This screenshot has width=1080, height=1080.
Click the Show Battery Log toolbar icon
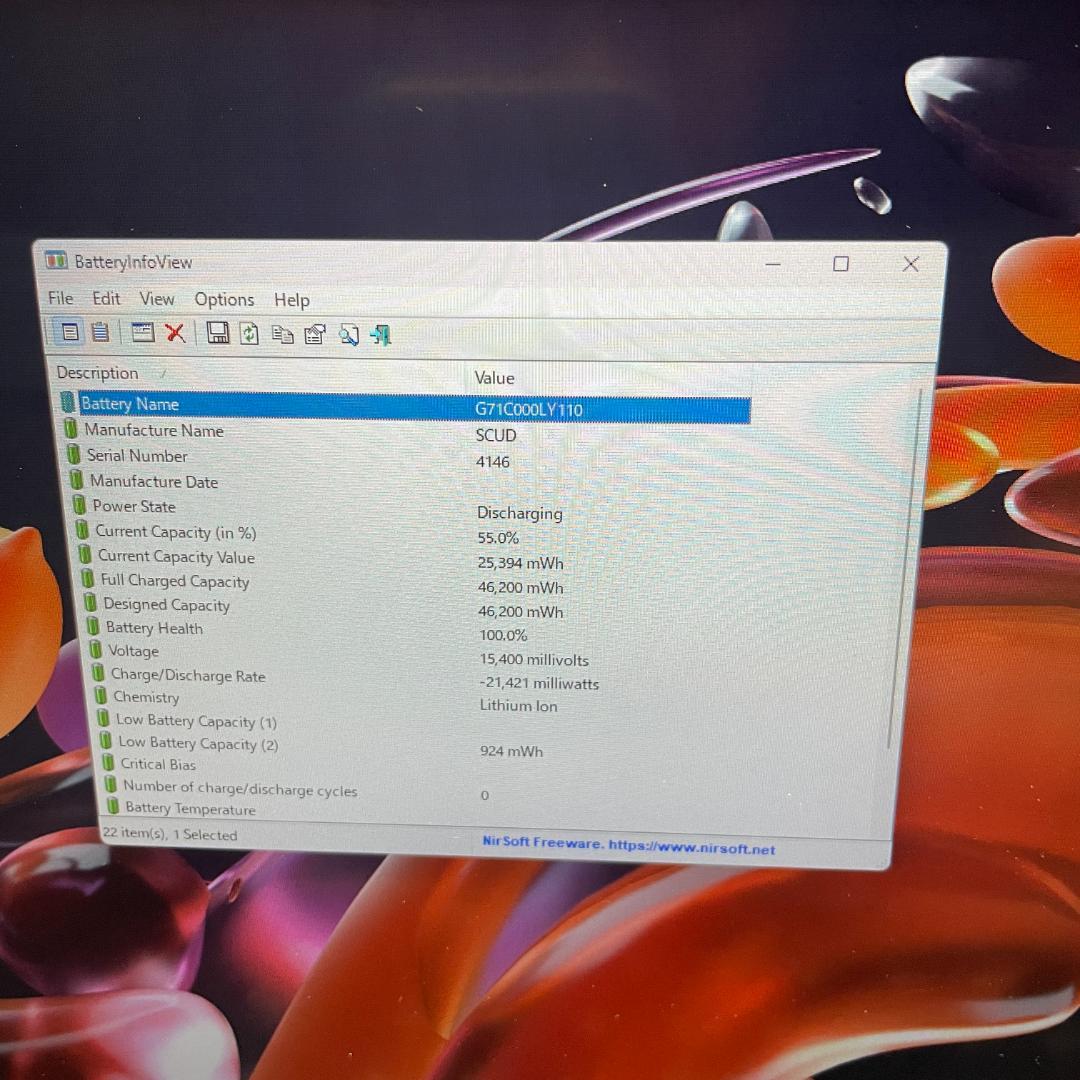100,332
